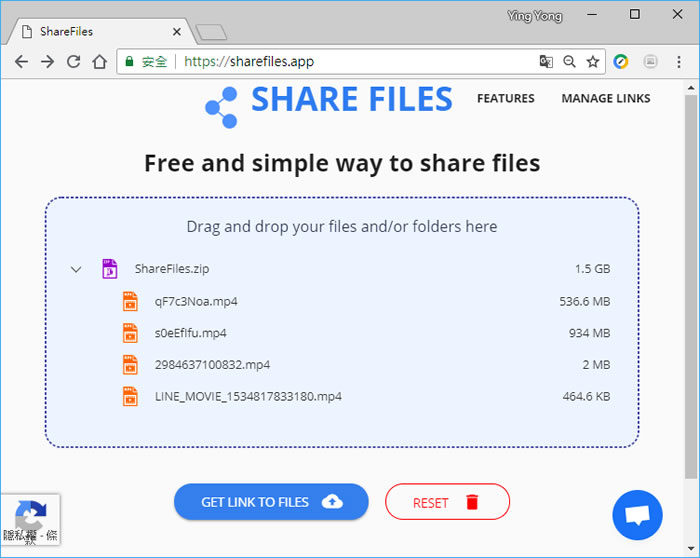Click the scrollbar up arrow
Screen dimensions: 700x558
pyautogui.click(x=691, y=88)
